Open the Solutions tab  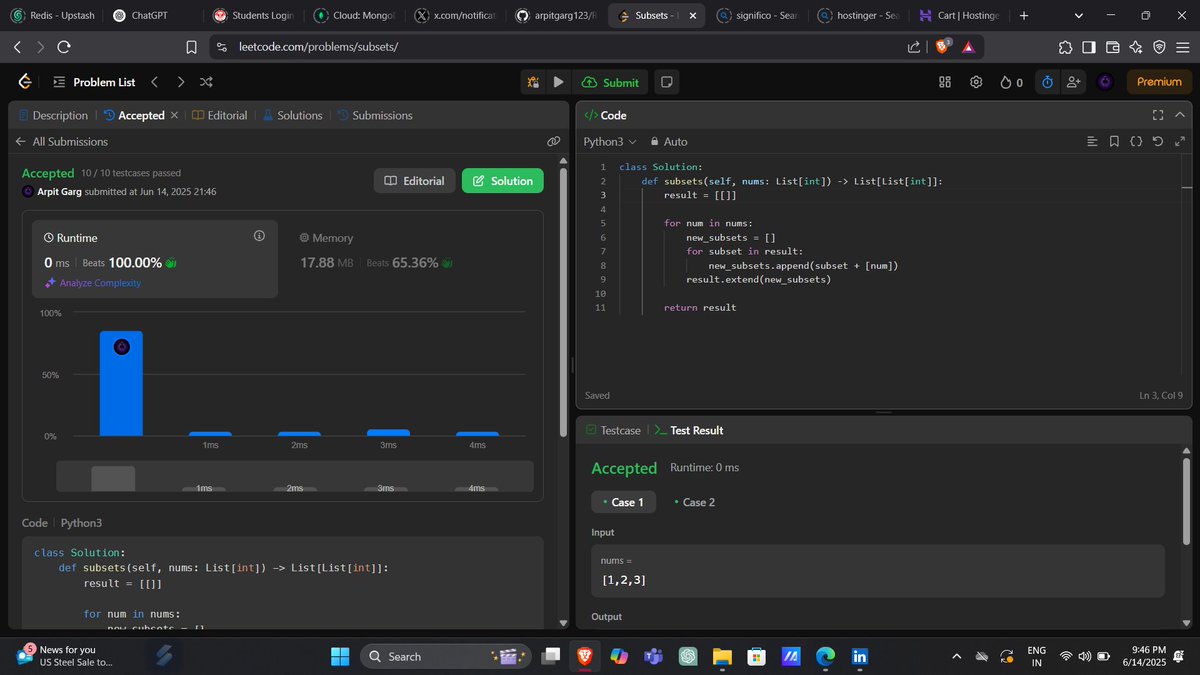pos(292,115)
